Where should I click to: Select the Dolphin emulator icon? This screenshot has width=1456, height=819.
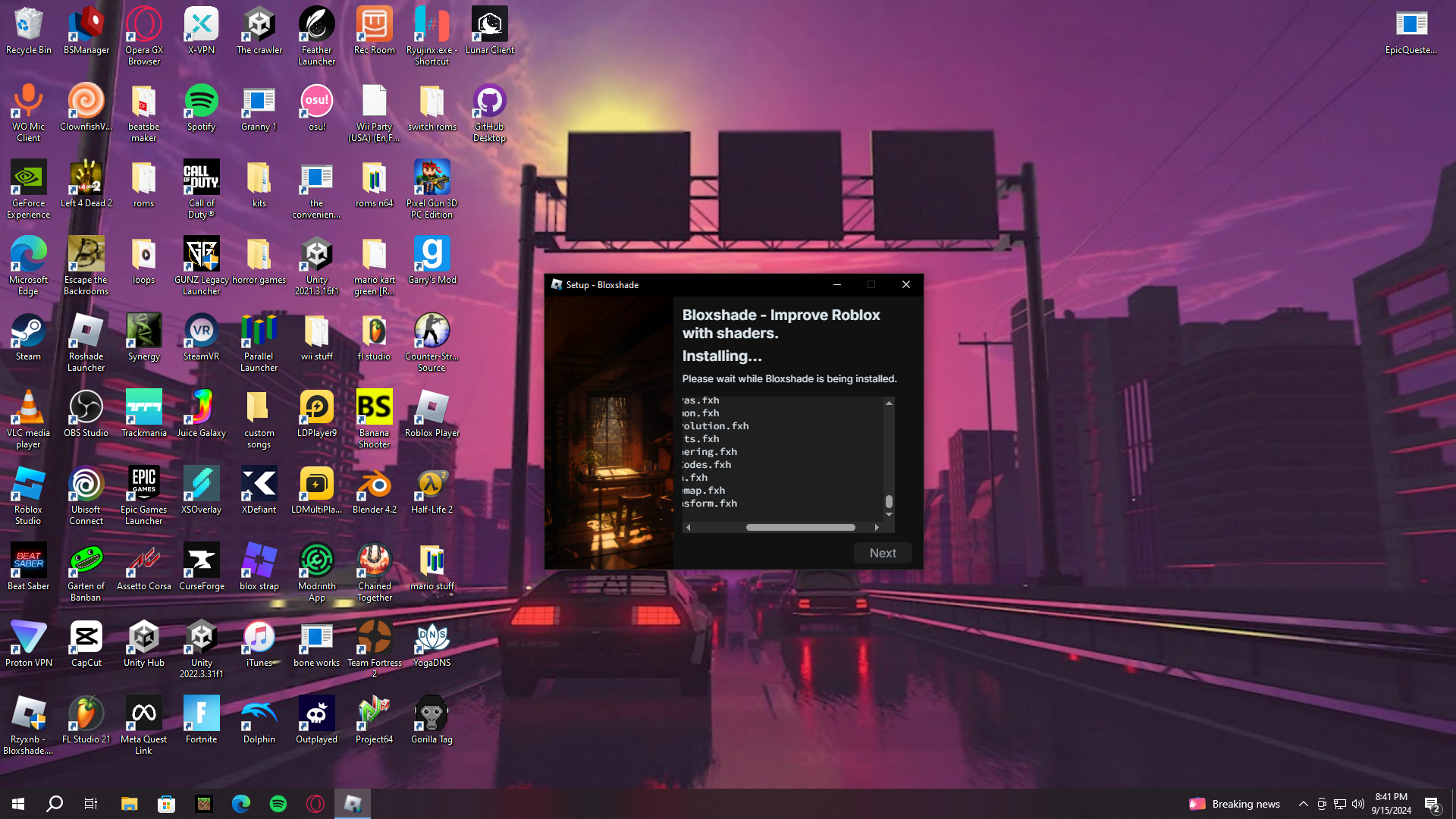(259, 714)
